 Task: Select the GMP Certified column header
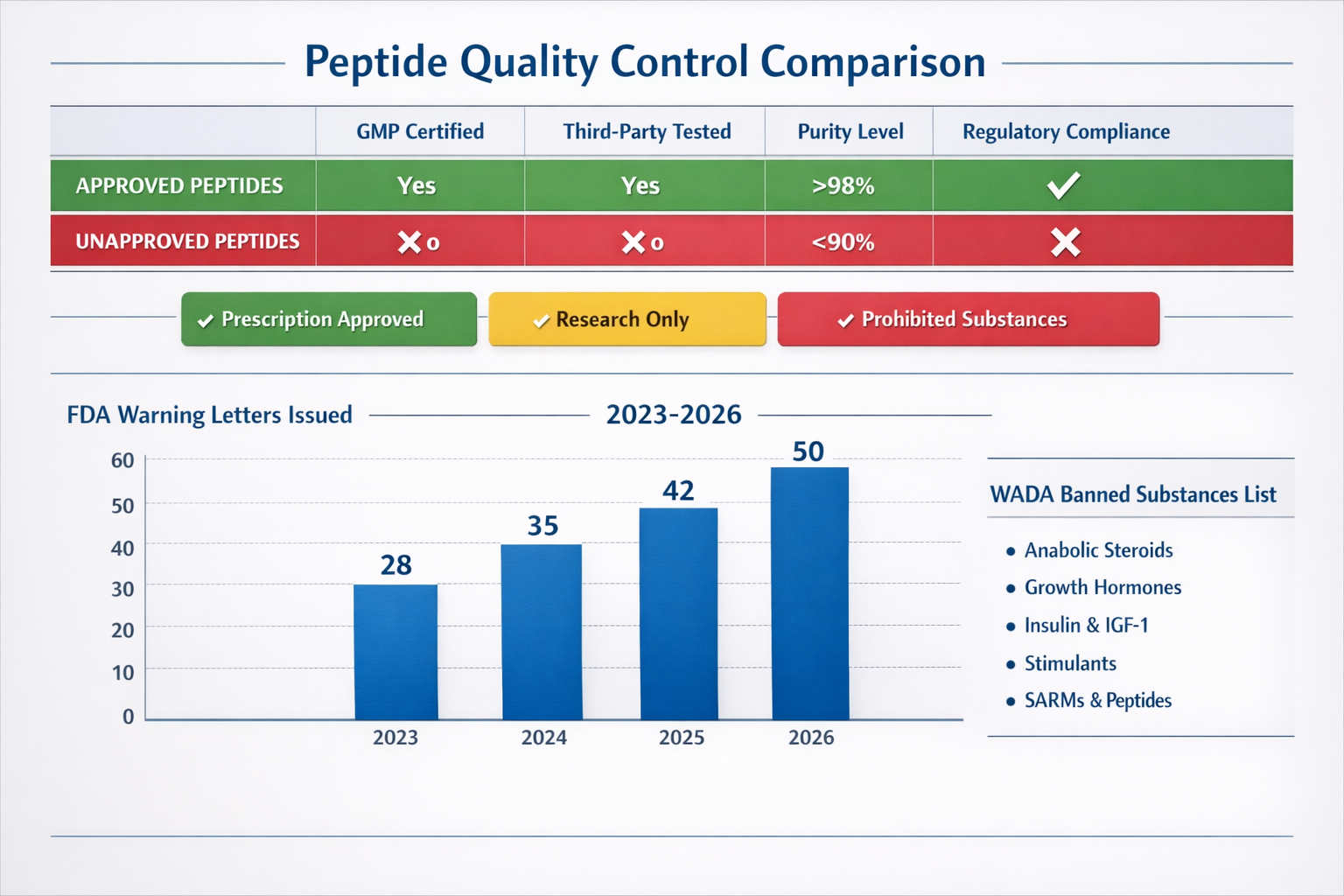(x=419, y=131)
